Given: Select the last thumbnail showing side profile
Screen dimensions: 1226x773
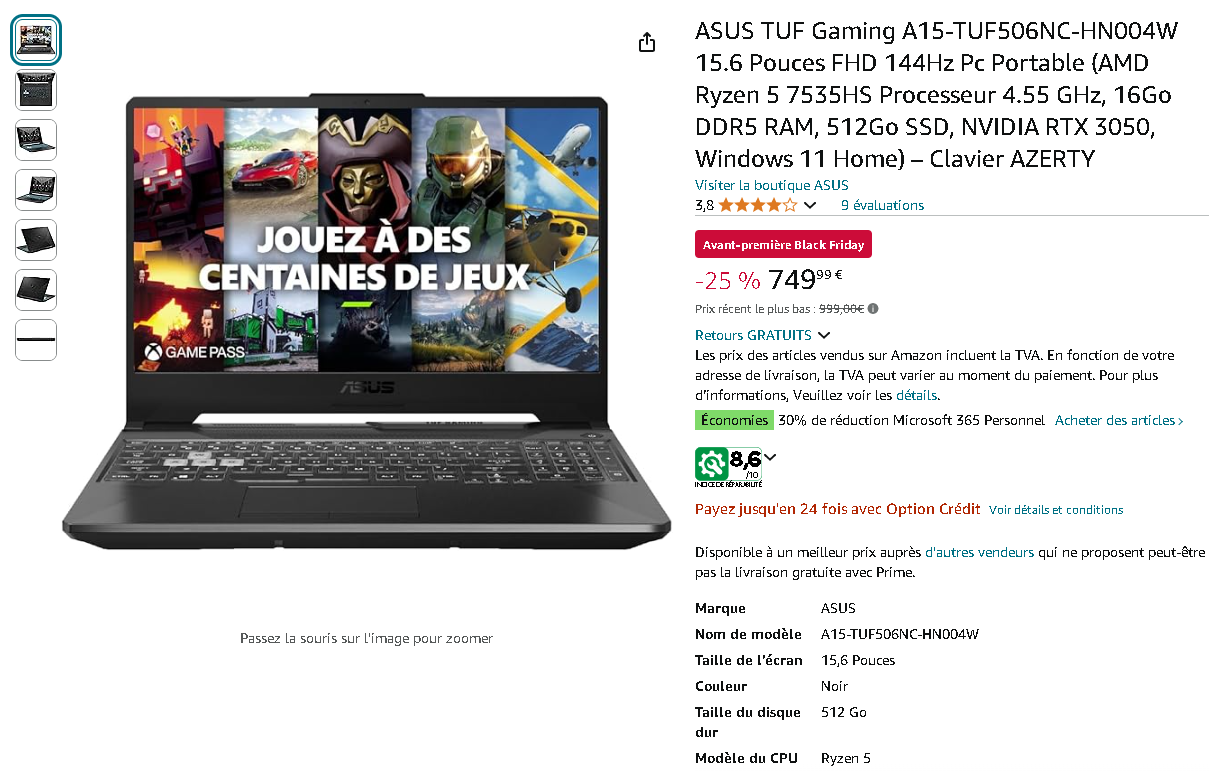Looking at the screenshot, I should [x=36, y=340].
